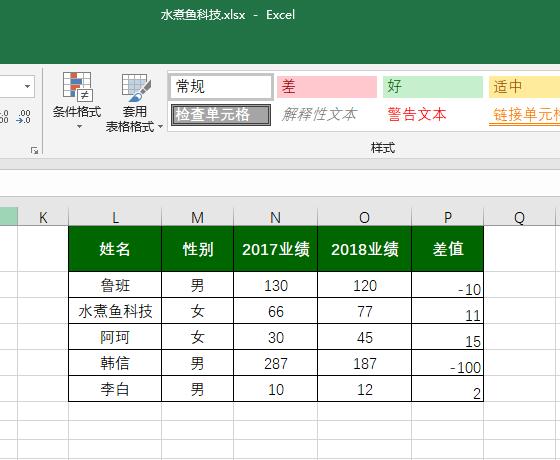Click the 性别 header cell
560x460 pixels.
pos(198,249)
